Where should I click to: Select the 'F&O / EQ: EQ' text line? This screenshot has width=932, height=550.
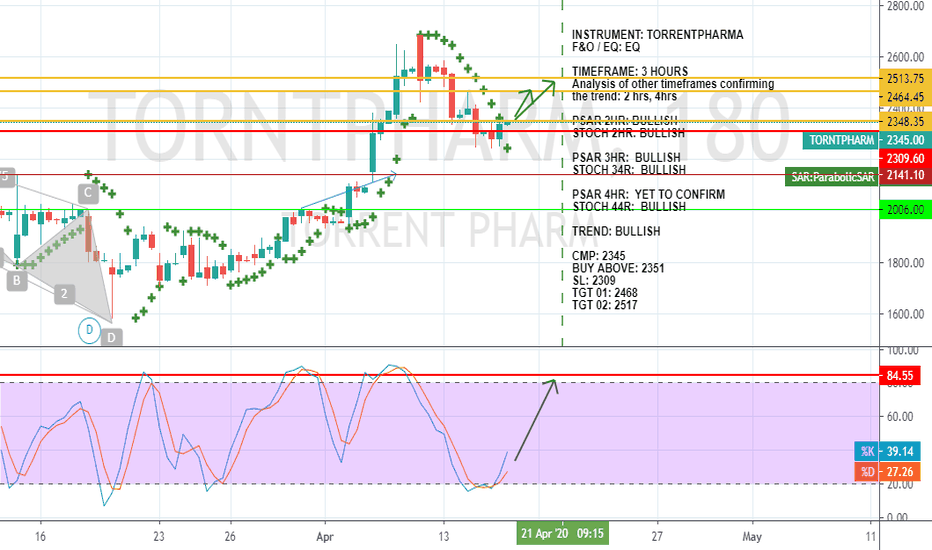coord(606,47)
